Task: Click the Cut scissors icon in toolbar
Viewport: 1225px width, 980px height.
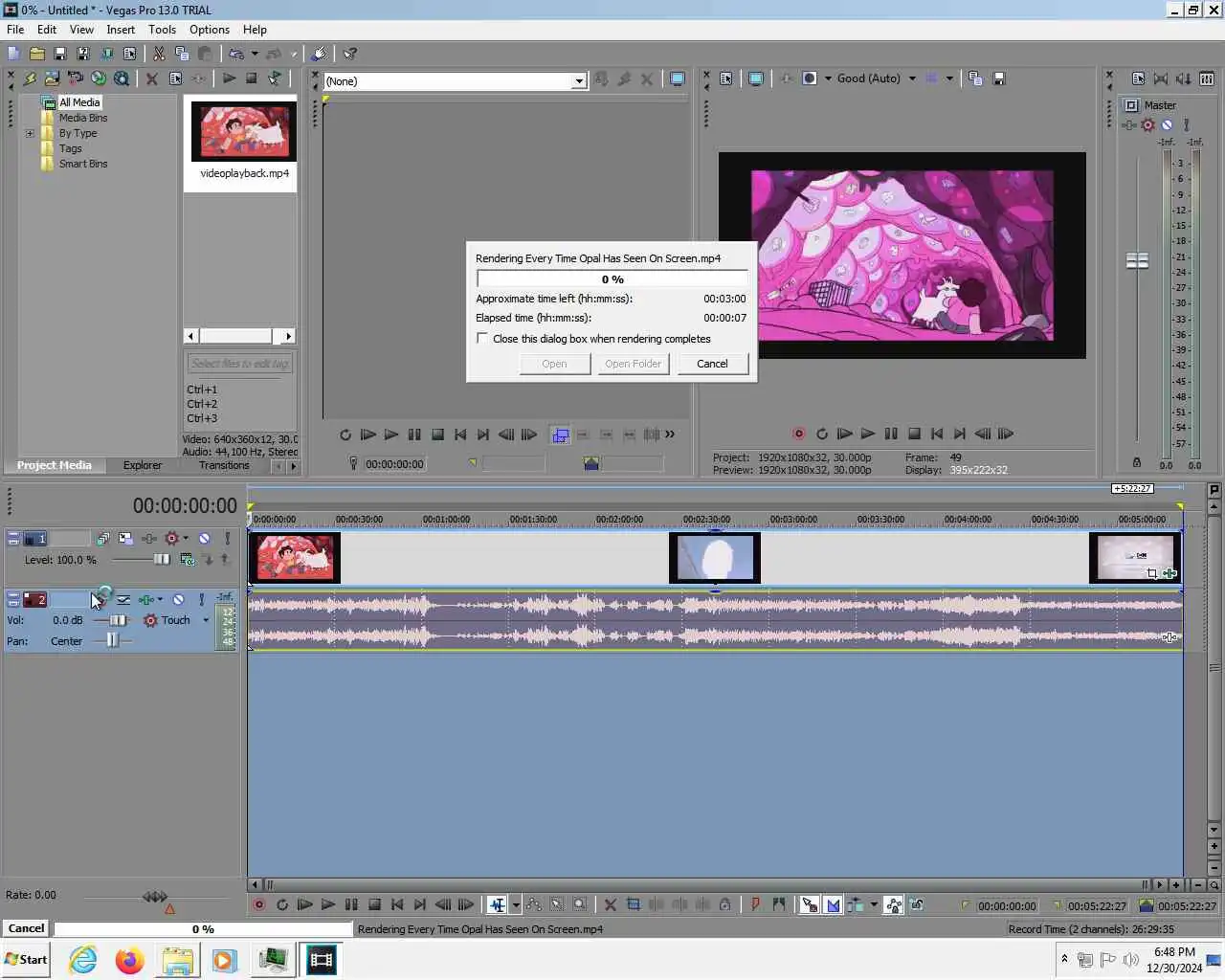Action: coord(159,54)
